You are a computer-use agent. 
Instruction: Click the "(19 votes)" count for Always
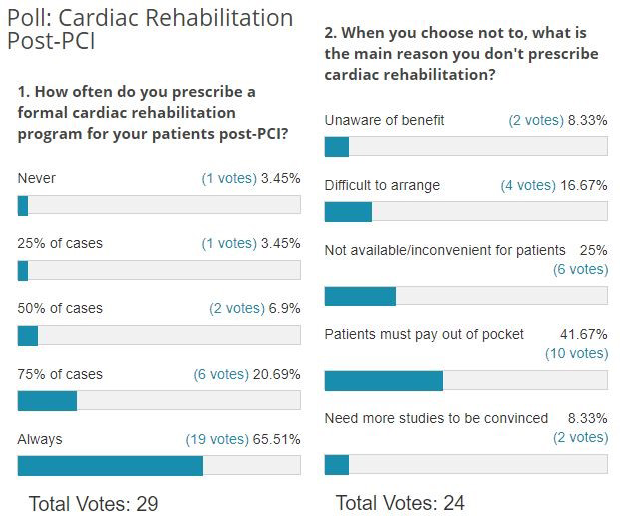coord(217,439)
